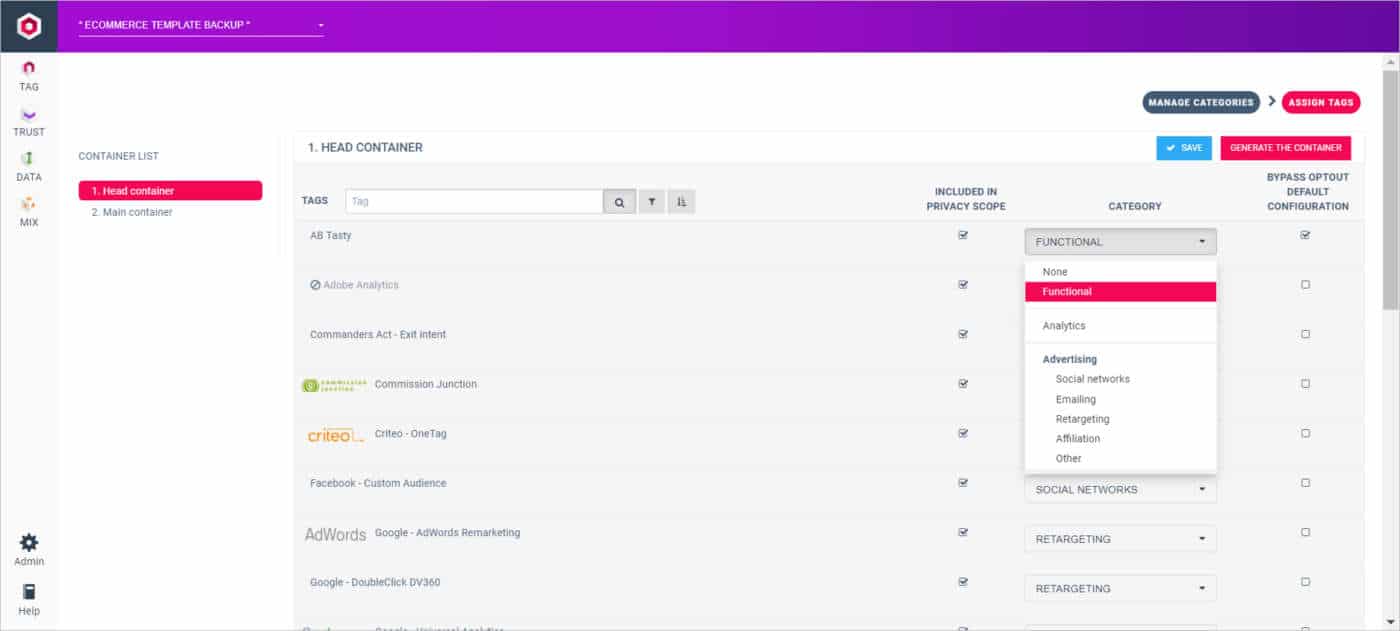Toggle privacy scope for Criteo OneTag
The image size is (1400, 631).
click(x=963, y=434)
